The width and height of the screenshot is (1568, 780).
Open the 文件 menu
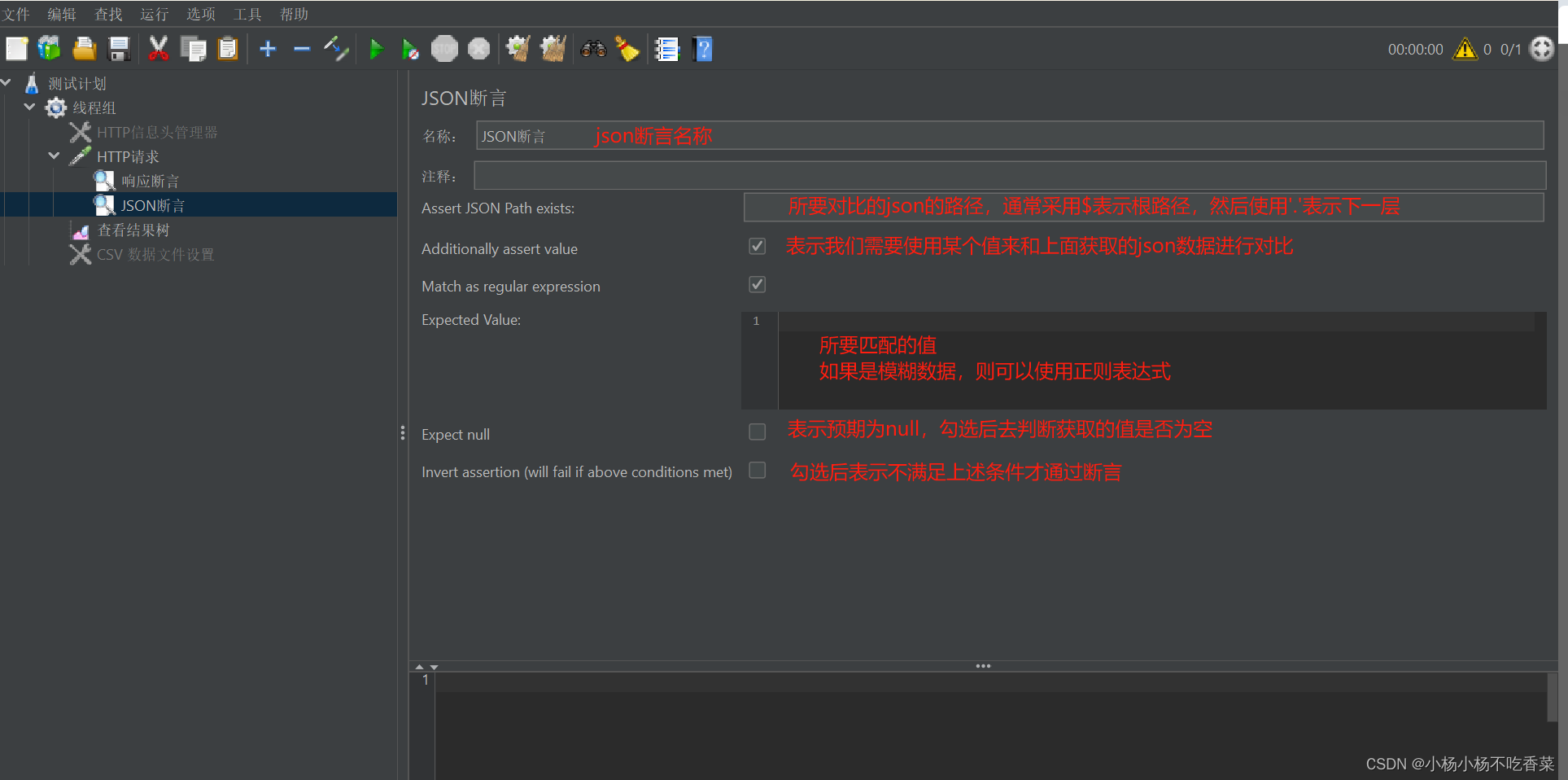tap(15, 14)
